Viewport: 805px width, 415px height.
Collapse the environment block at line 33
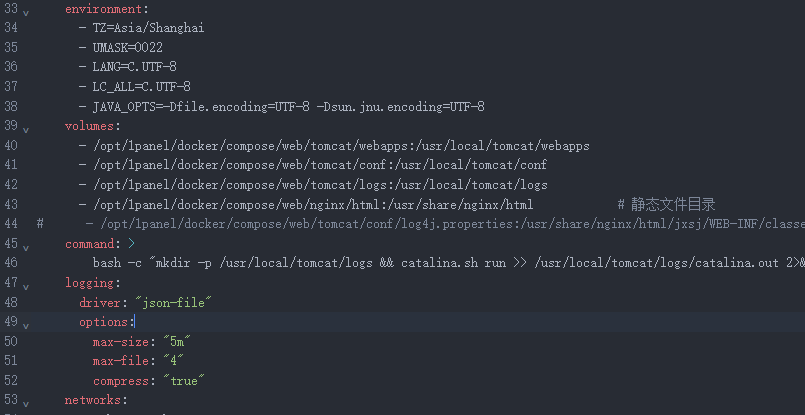tap(25, 9)
